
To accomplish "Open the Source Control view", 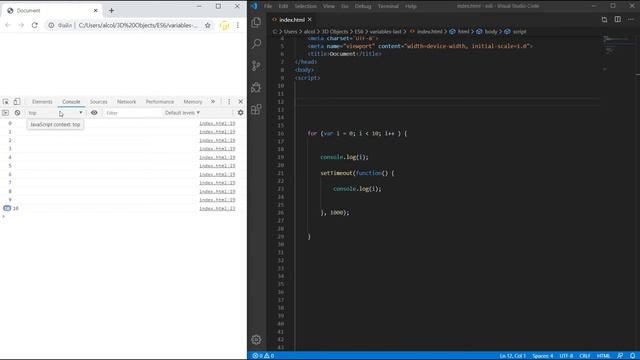I will pos(256,66).
